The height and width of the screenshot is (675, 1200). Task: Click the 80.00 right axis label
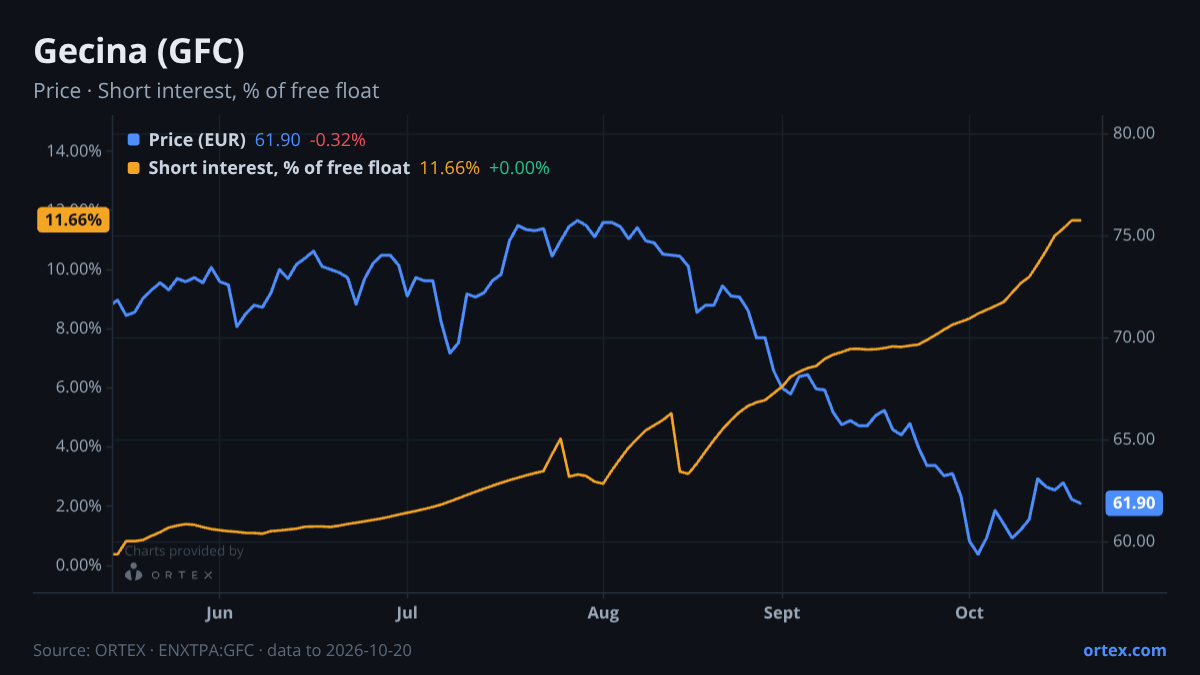pos(1134,133)
